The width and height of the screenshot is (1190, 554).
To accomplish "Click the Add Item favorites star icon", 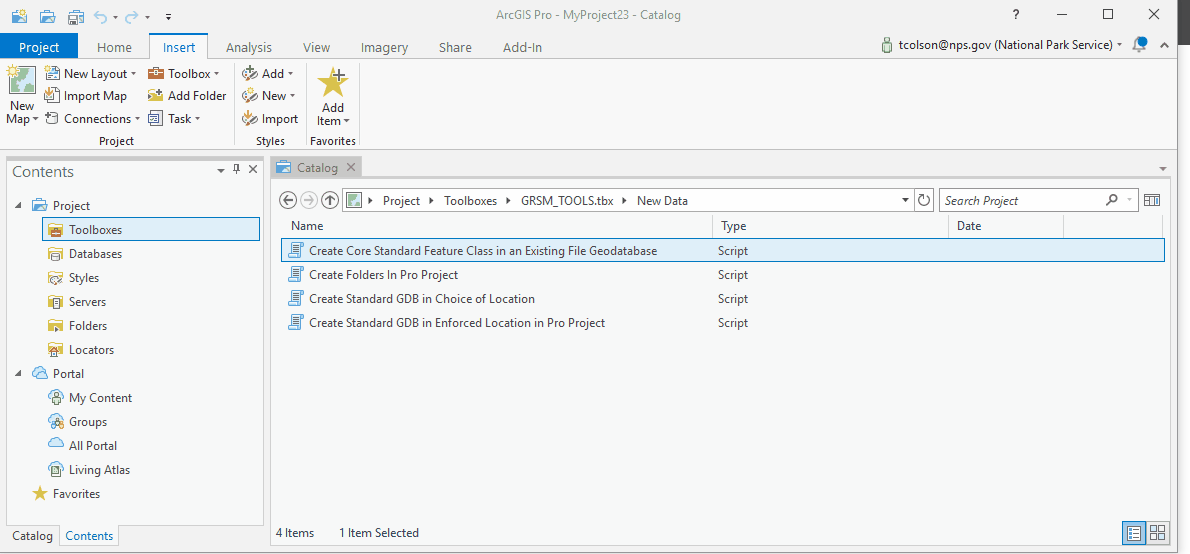I will coord(332,82).
